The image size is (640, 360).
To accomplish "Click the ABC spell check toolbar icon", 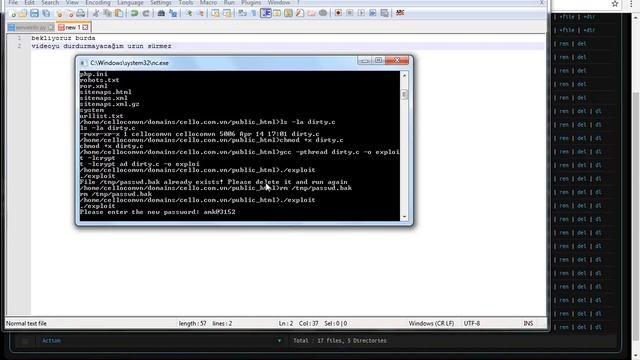I will coord(400,13).
